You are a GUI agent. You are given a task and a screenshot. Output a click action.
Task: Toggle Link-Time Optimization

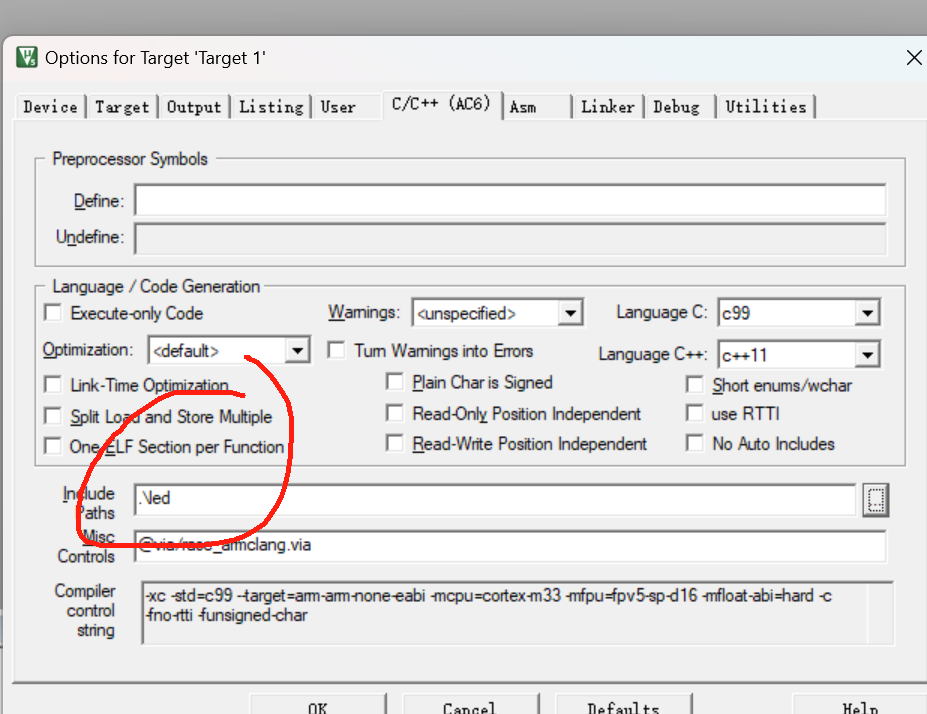[53, 385]
